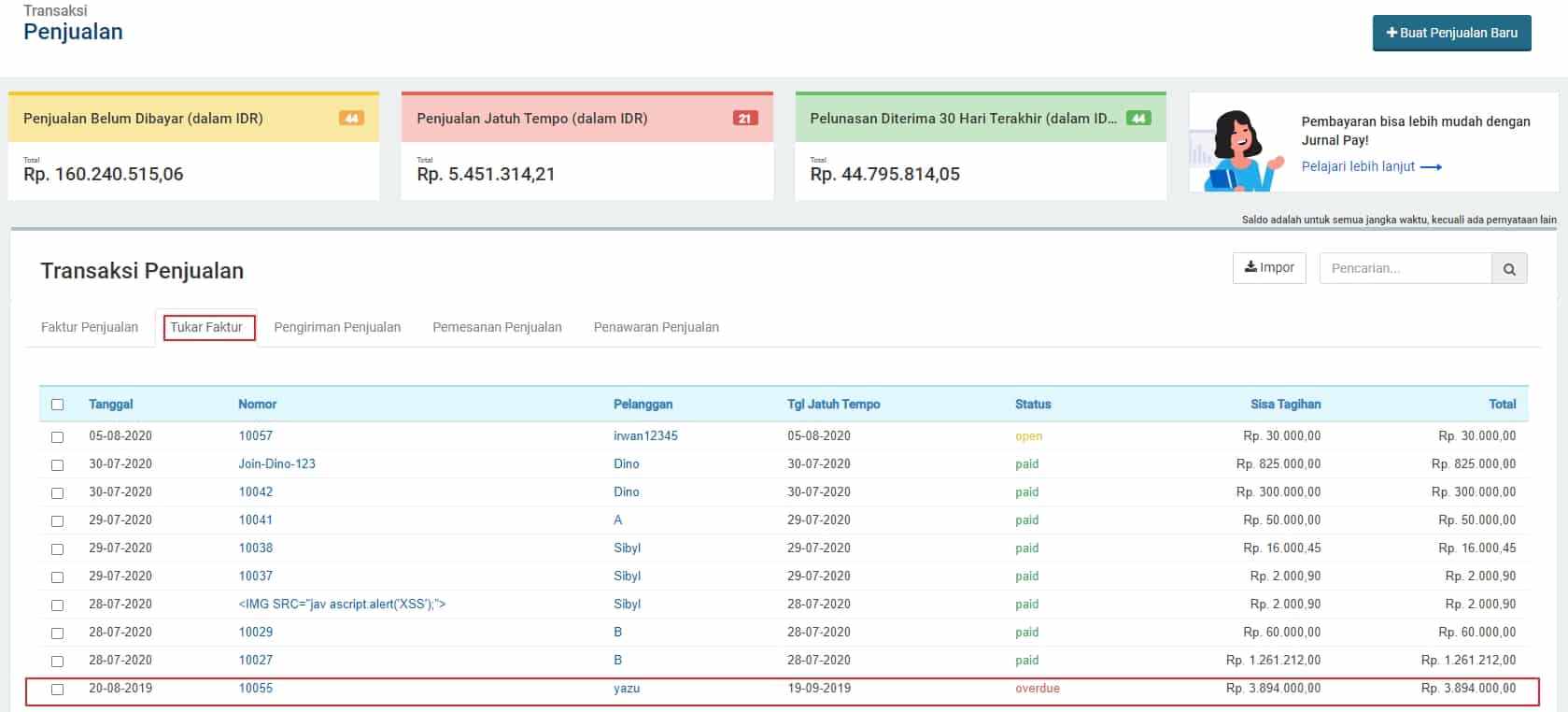Image resolution: width=1568 pixels, height=712 pixels.
Task: Click the orange 44 unpaid sales badge
Action: (x=351, y=119)
